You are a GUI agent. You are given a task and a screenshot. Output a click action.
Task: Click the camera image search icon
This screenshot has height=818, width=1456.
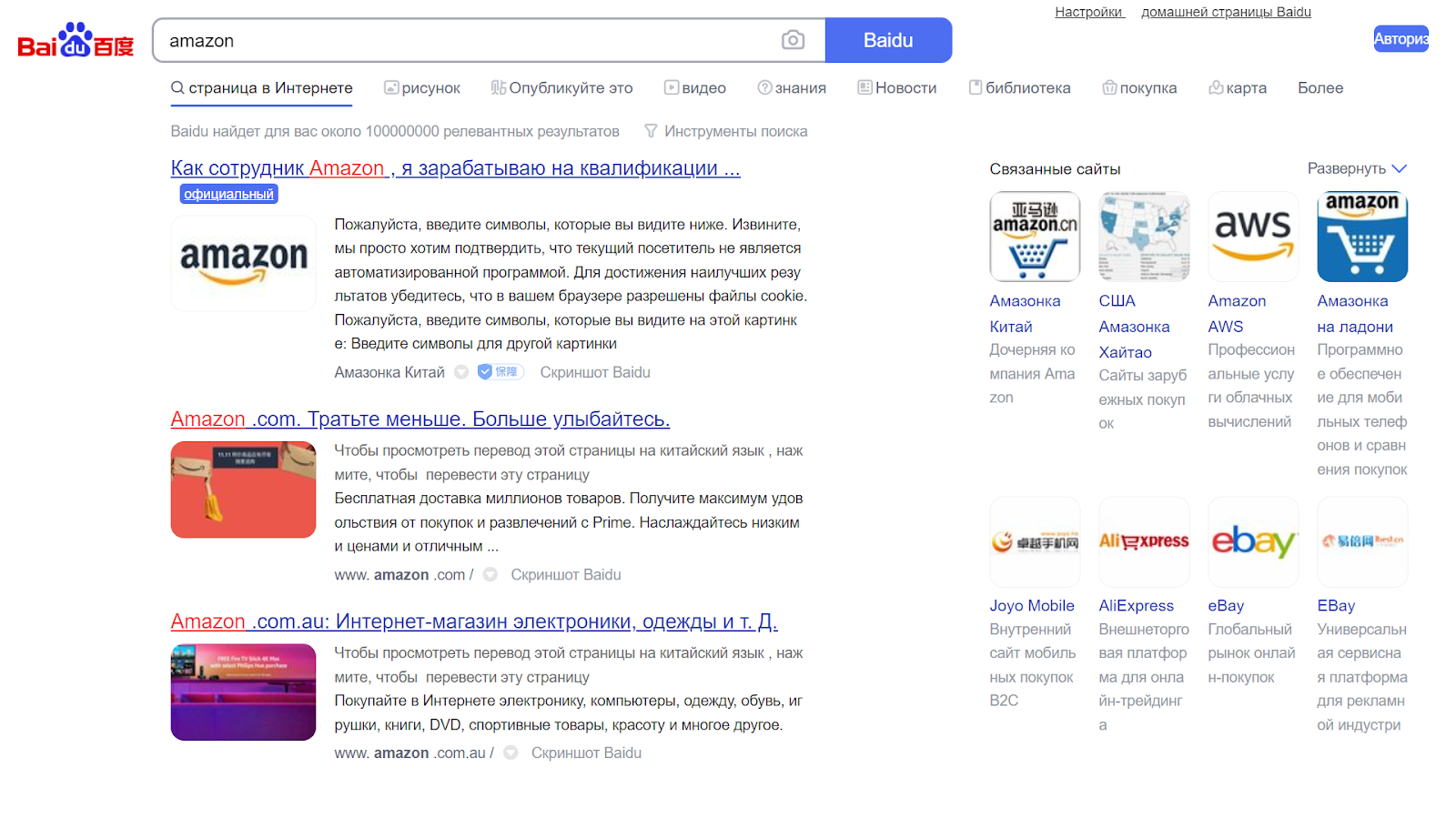793,40
